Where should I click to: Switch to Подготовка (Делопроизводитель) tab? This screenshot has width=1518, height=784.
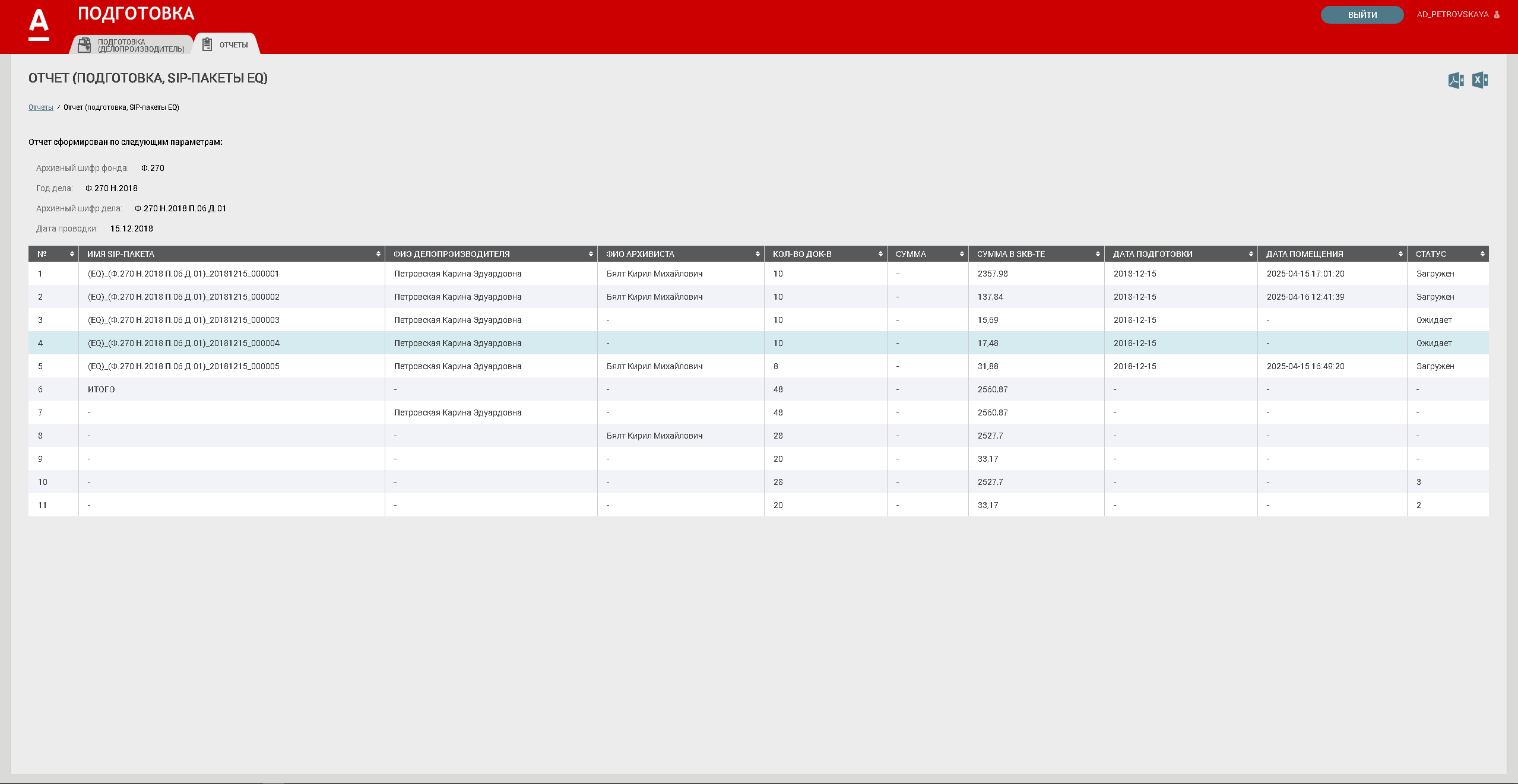(132, 45)
